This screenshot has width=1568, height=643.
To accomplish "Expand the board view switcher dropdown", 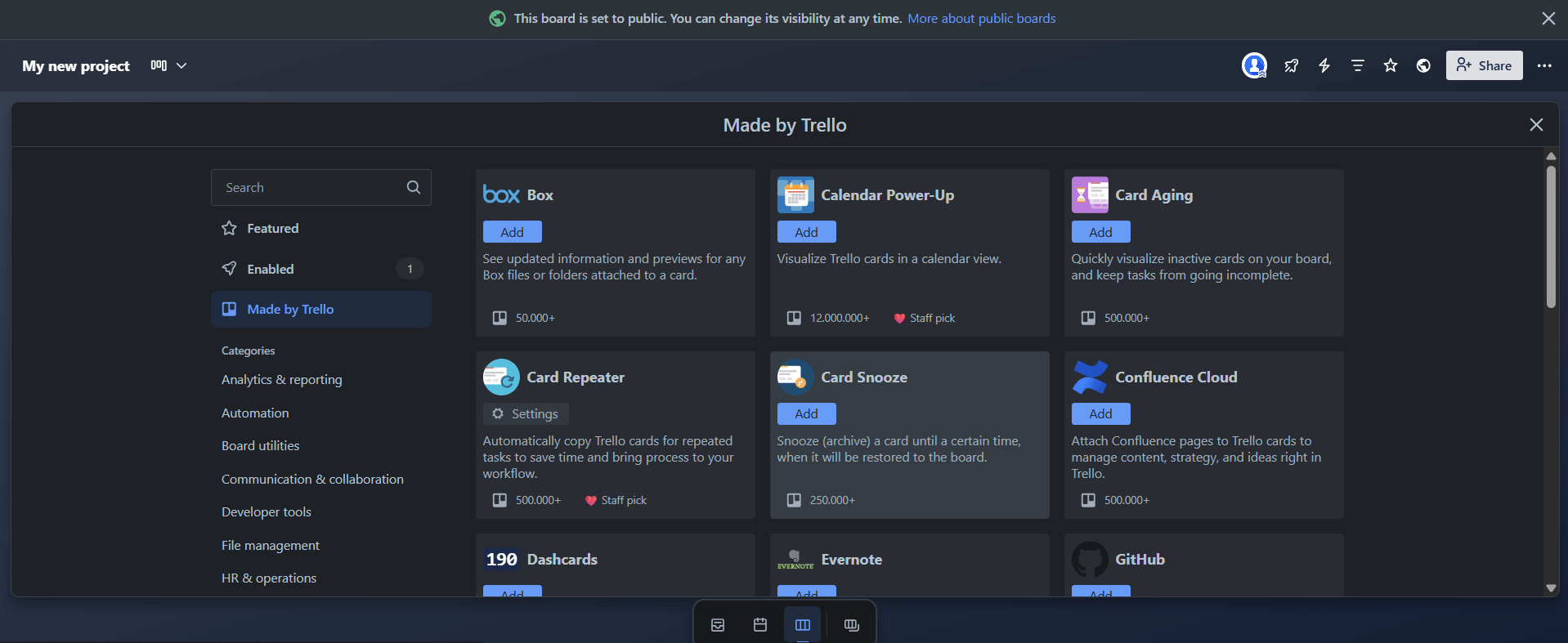I will pos(169,65).
